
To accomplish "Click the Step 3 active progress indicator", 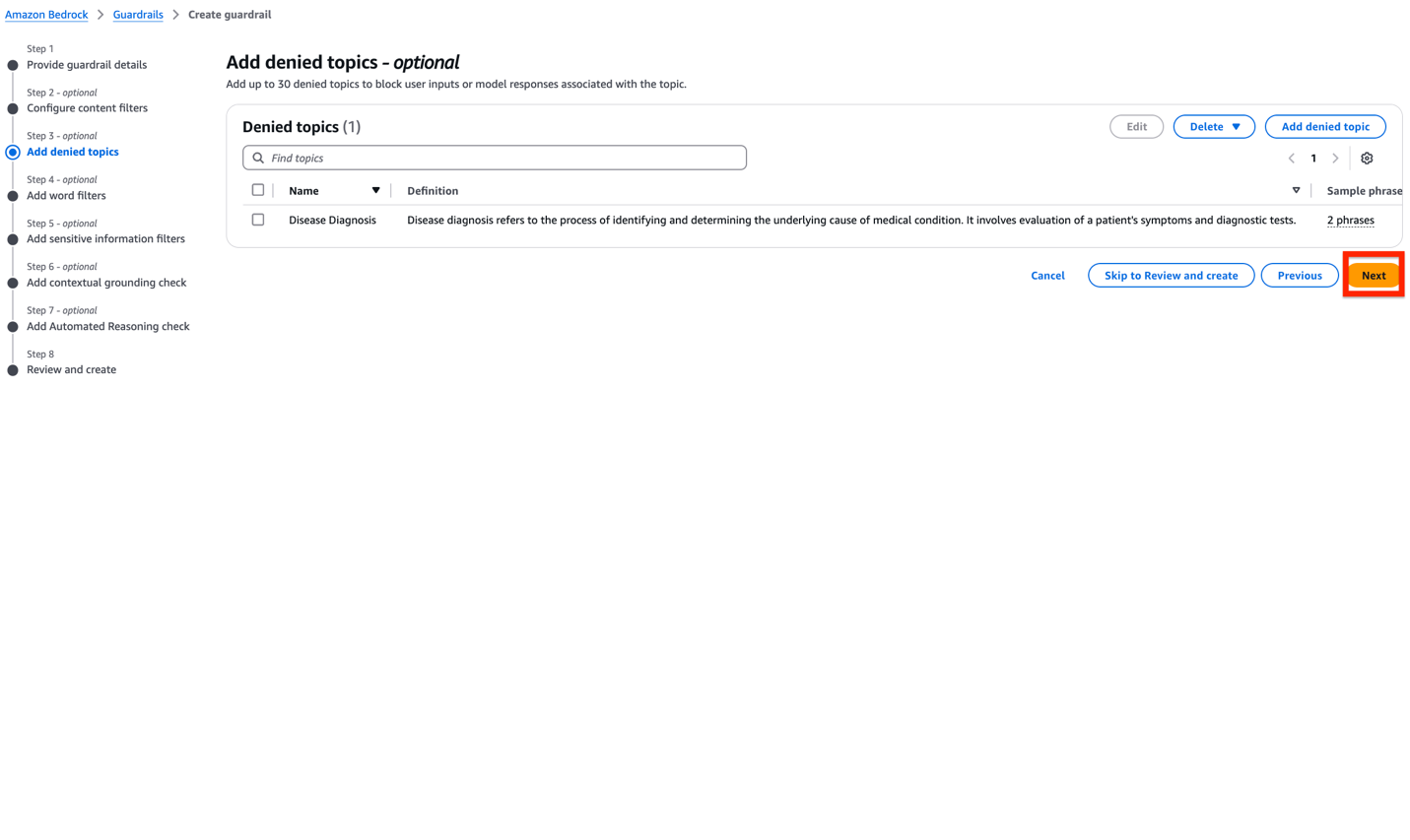I will click(x=13, y=152).
